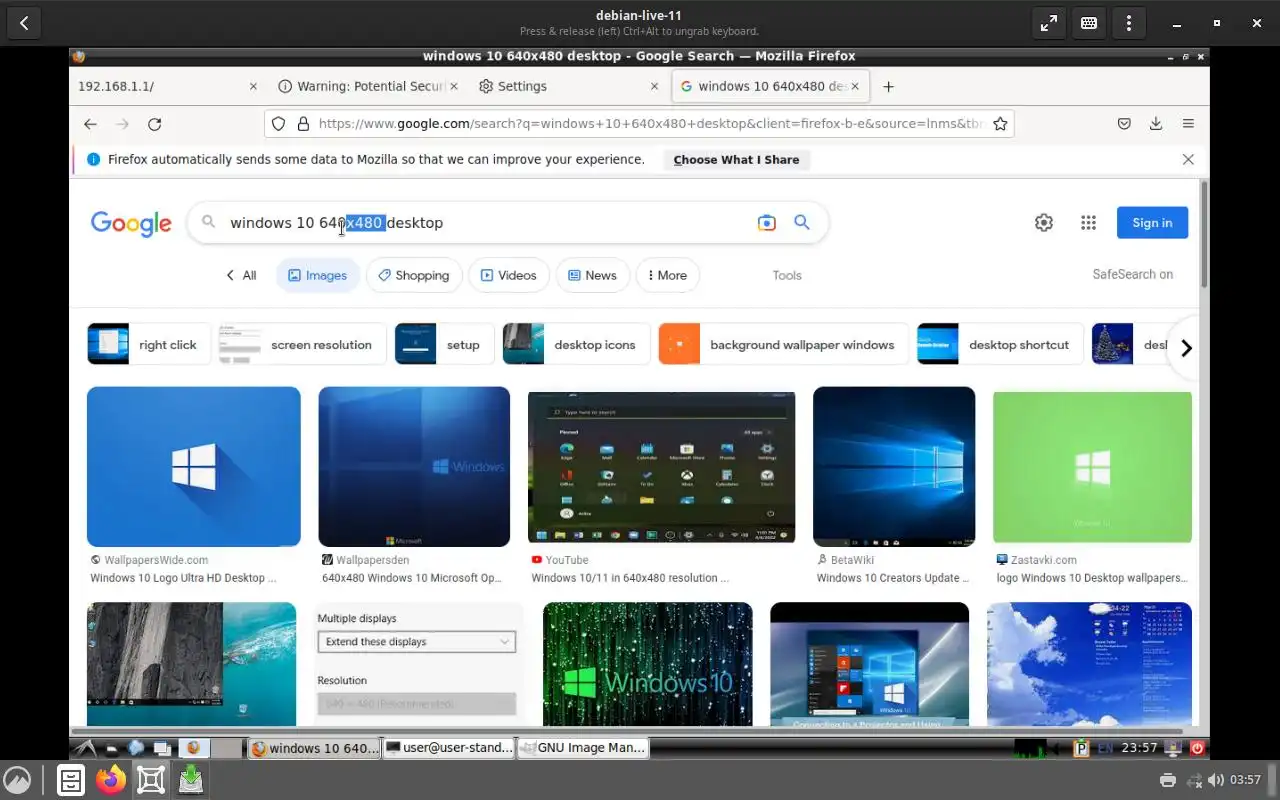1280x800 pixels.
Task: Open Firefox hamburger menu
Action: [x=1188, y=124]
